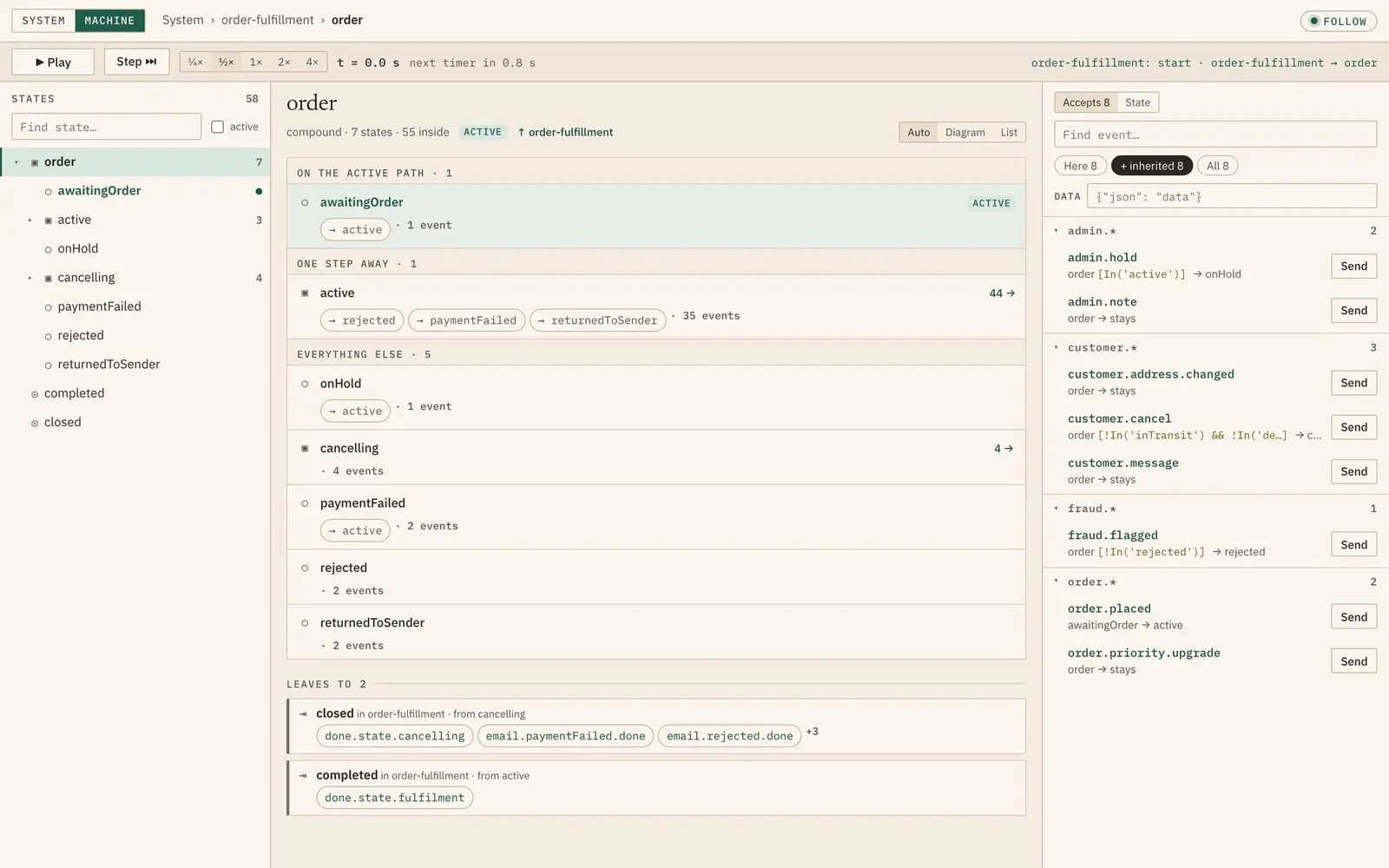Screen dimensions: 1389x868
Task: Focus the DATA json input field
Action: [x=1232, y=196]
